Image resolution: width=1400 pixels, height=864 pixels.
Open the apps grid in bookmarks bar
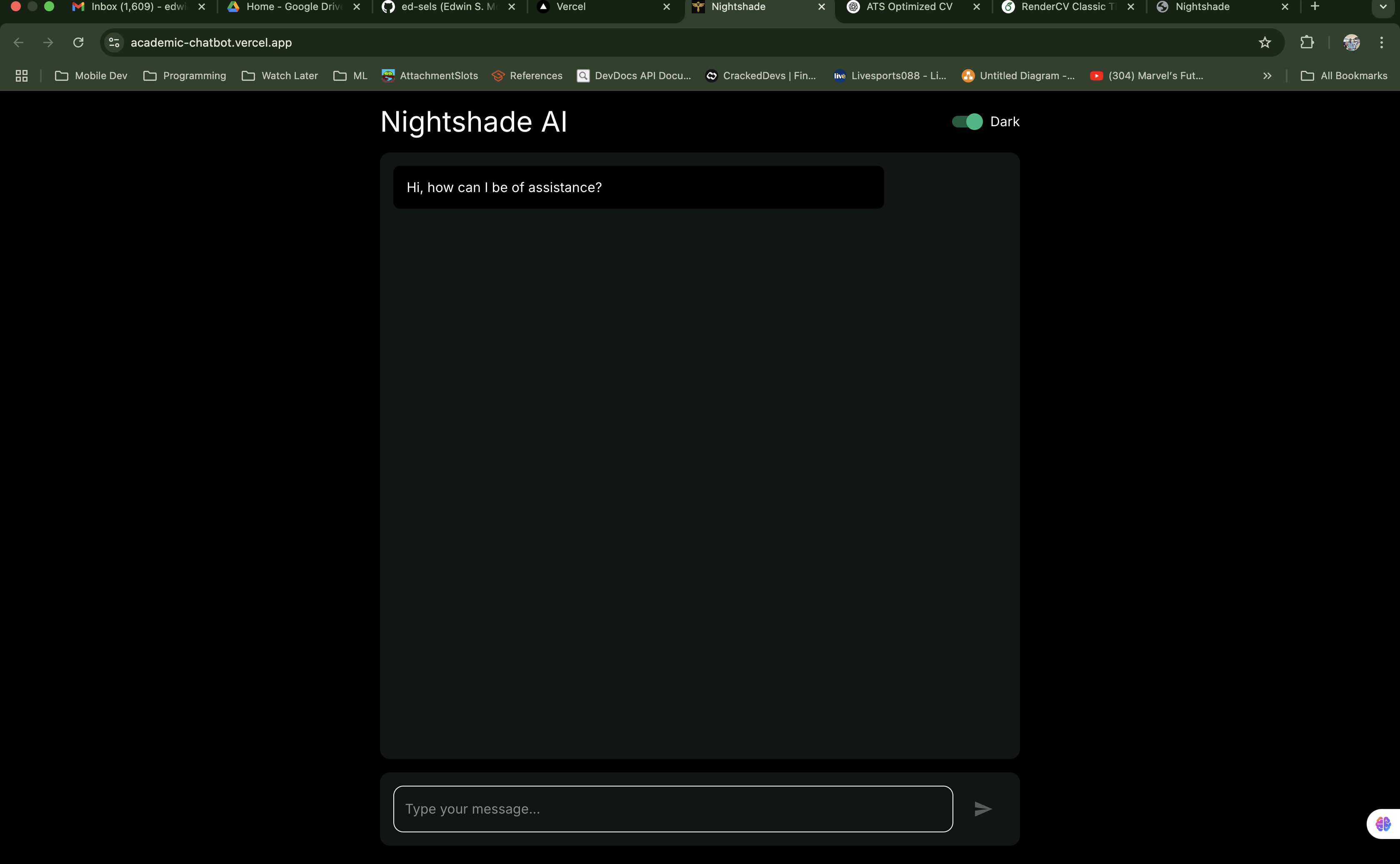click(x=22, y=75)
